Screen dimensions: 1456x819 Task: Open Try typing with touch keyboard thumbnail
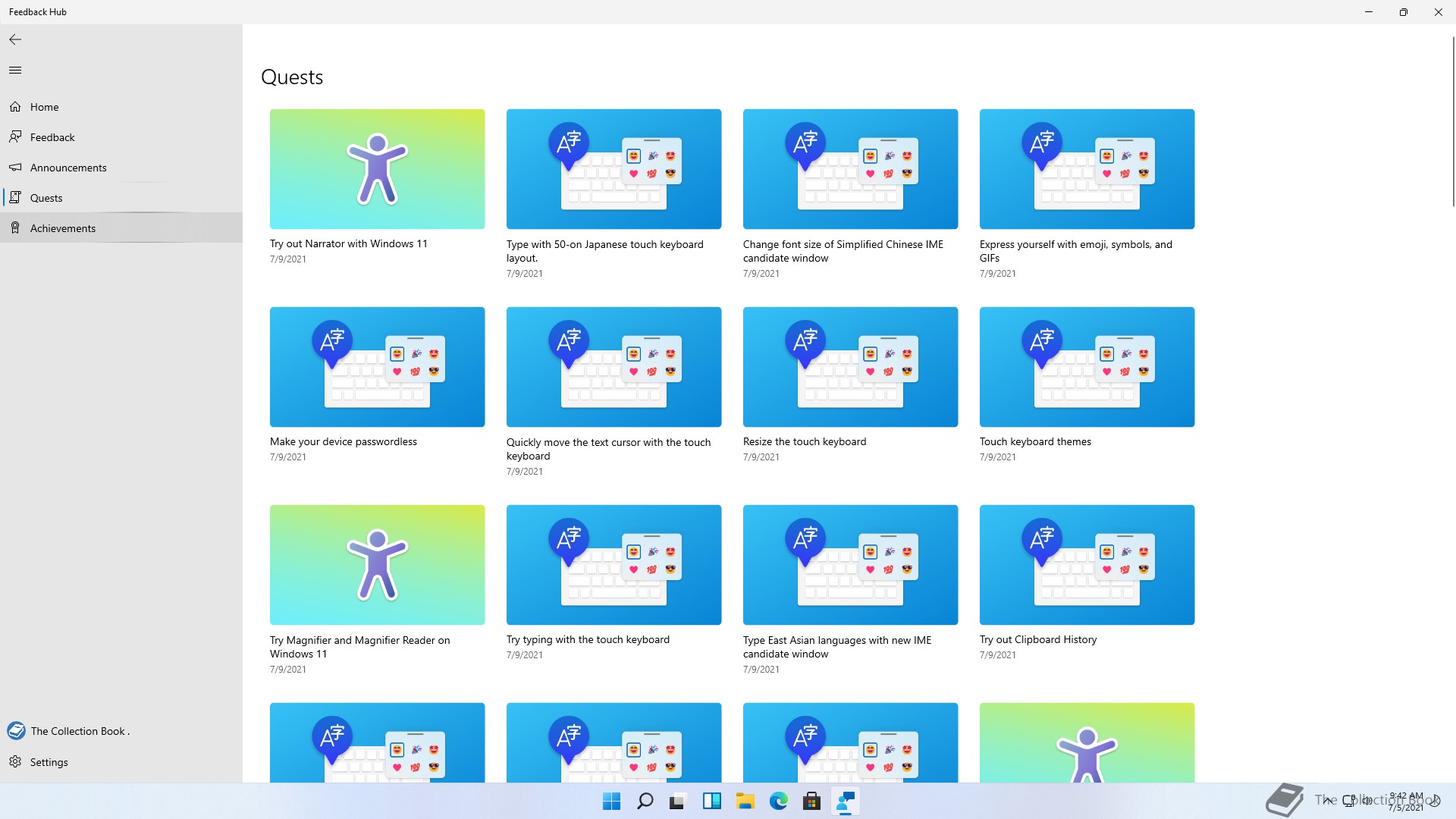click(x=613, y=565)
